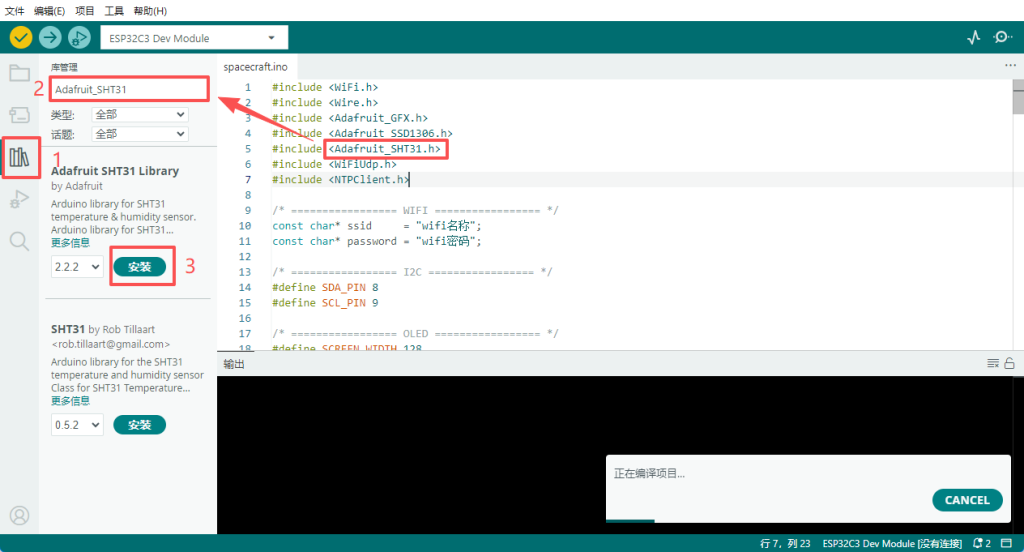Open the 类型 filter dropdown
This screenshot has width=1024, height=552.
point(139,115)
